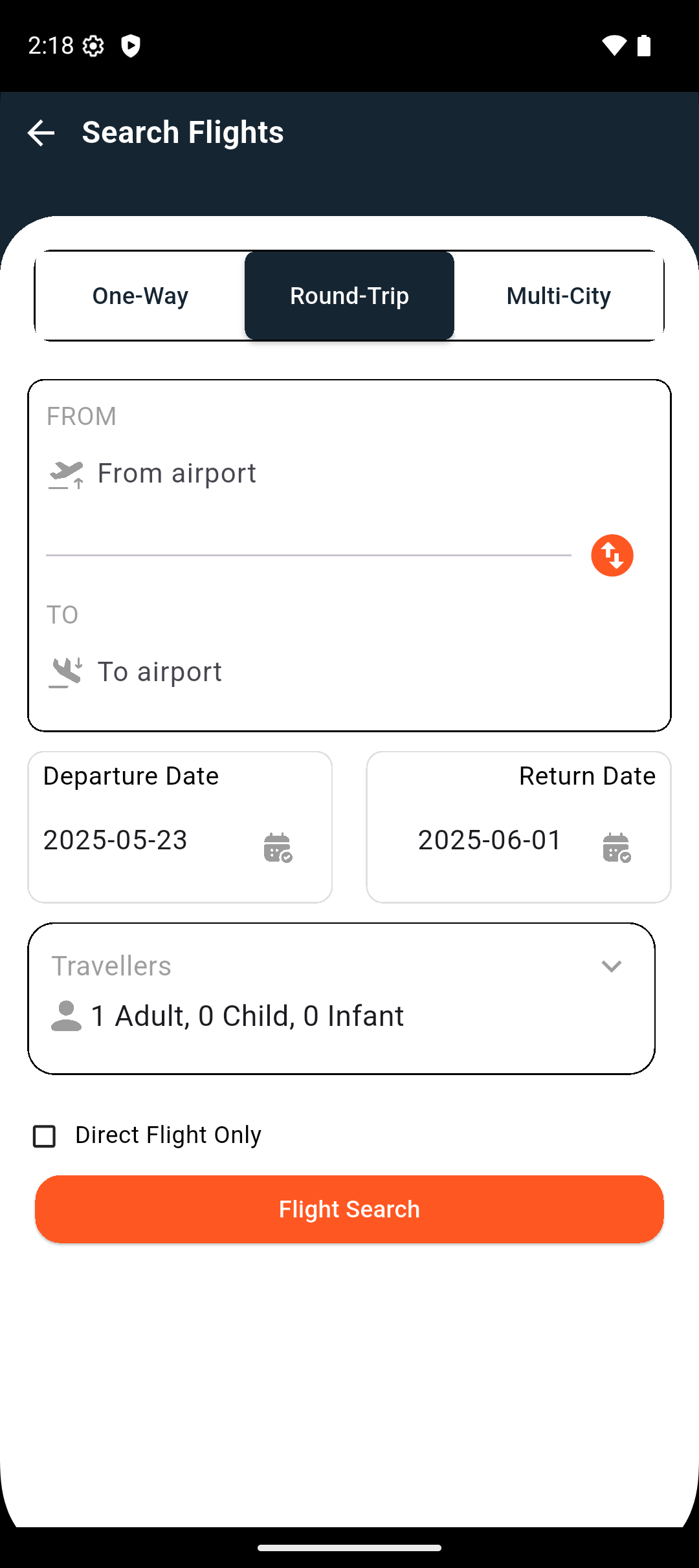Tap the travellers person icon
Image resolution: width=699 pixels, height=1568 pixels.
click(66, 1016)
